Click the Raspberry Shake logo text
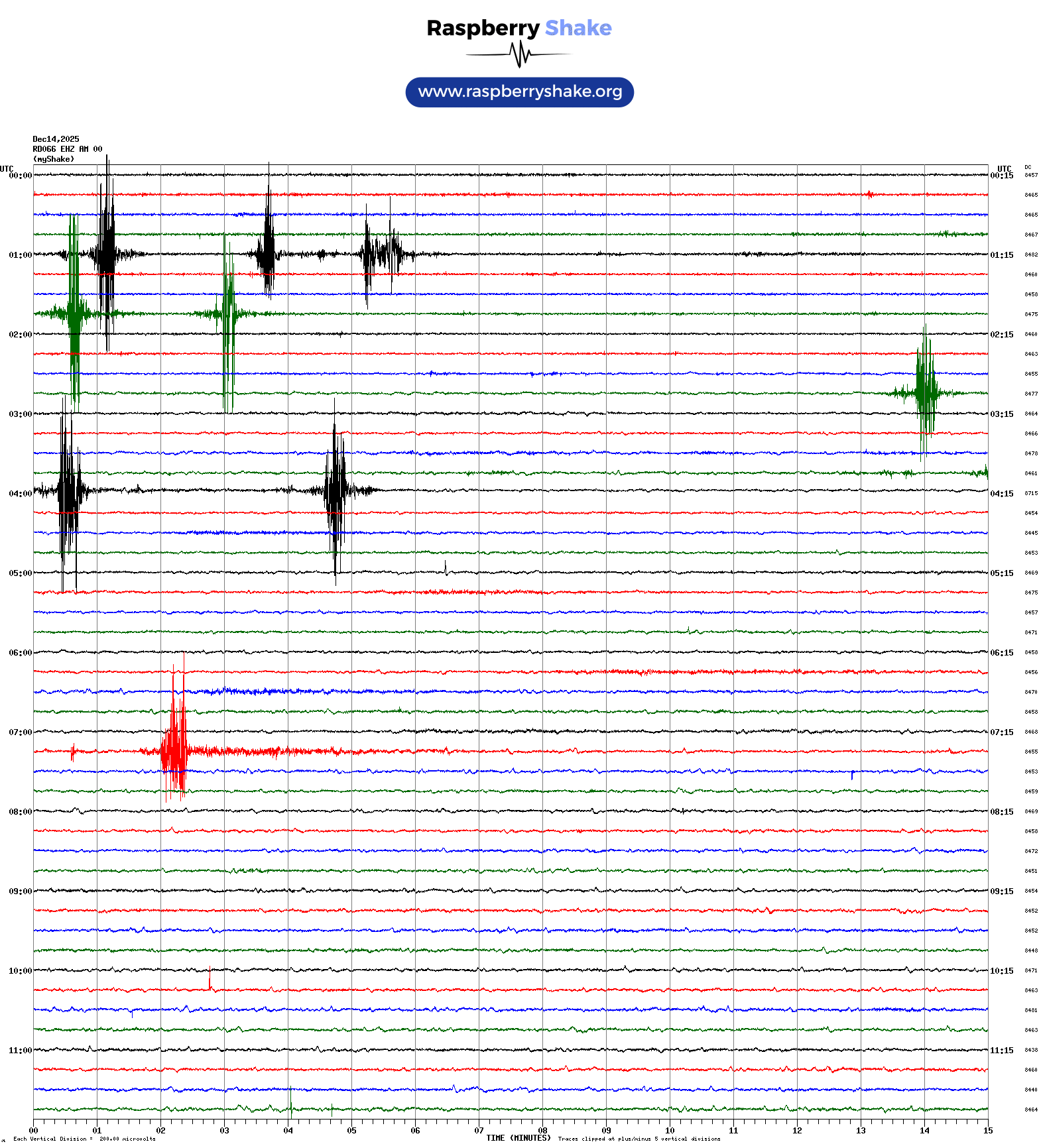1041x1148 pixels. 519,28
